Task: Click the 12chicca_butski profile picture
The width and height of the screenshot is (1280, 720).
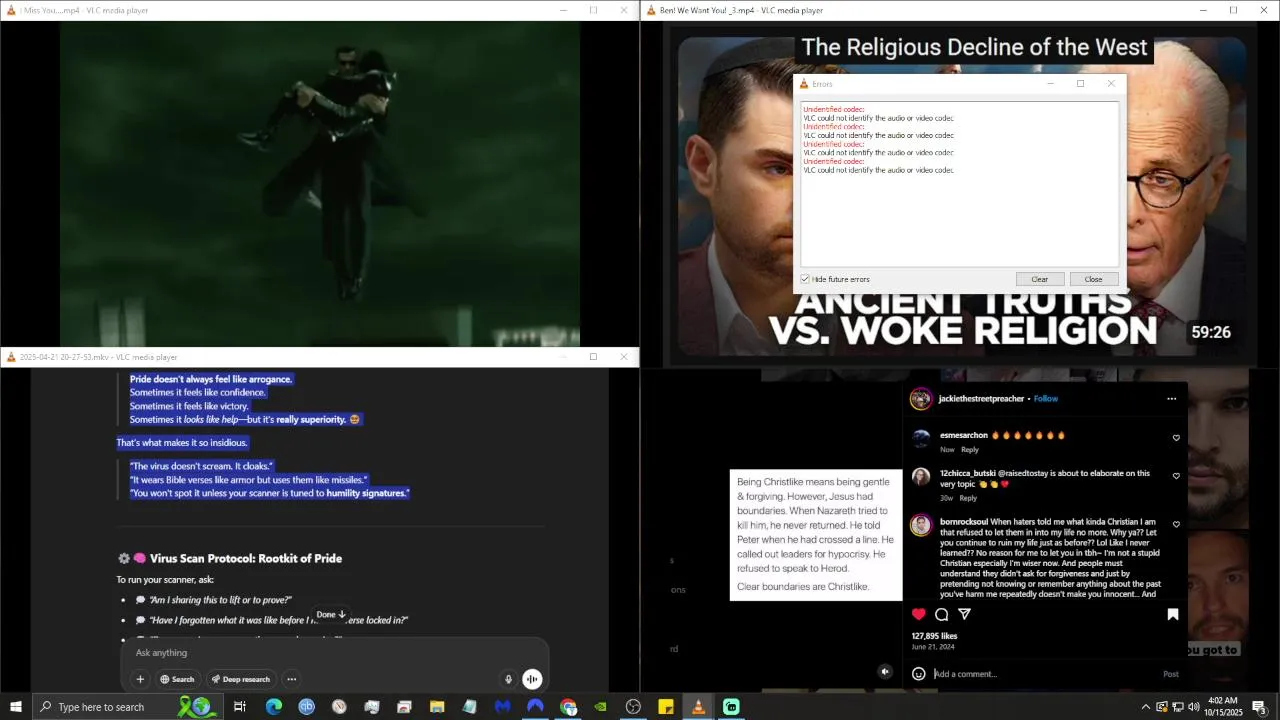Action: (921, 477)
